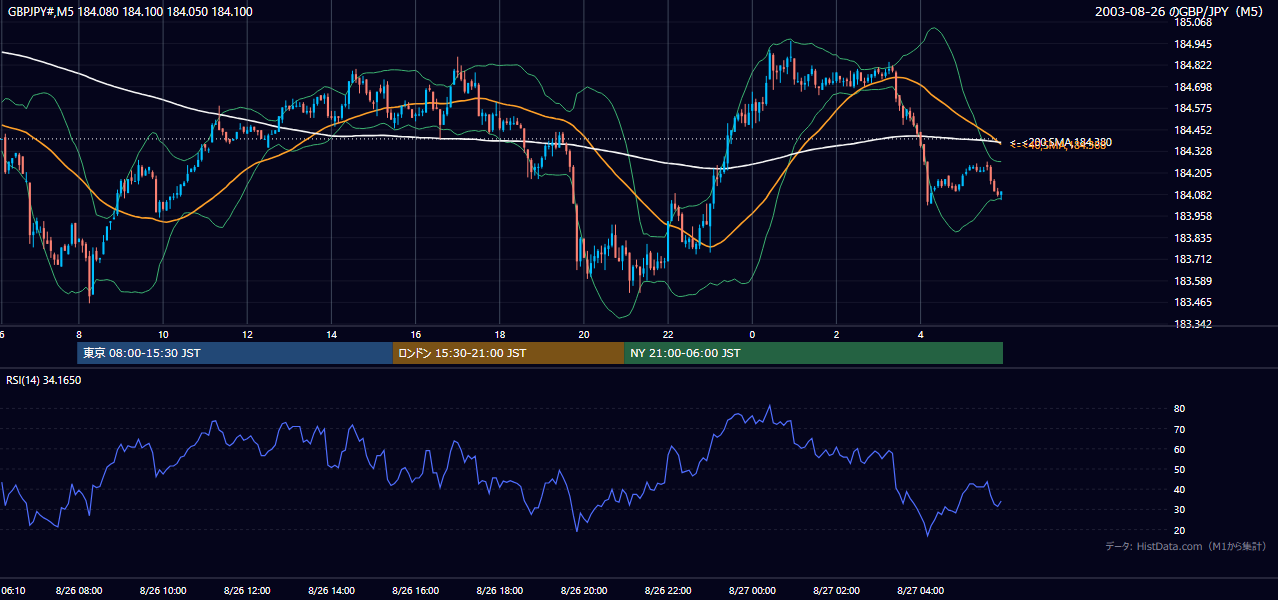This screenshot has width=1278, height=600.
Task: Click hour label 10 under price chart
Action: (162, 334)
